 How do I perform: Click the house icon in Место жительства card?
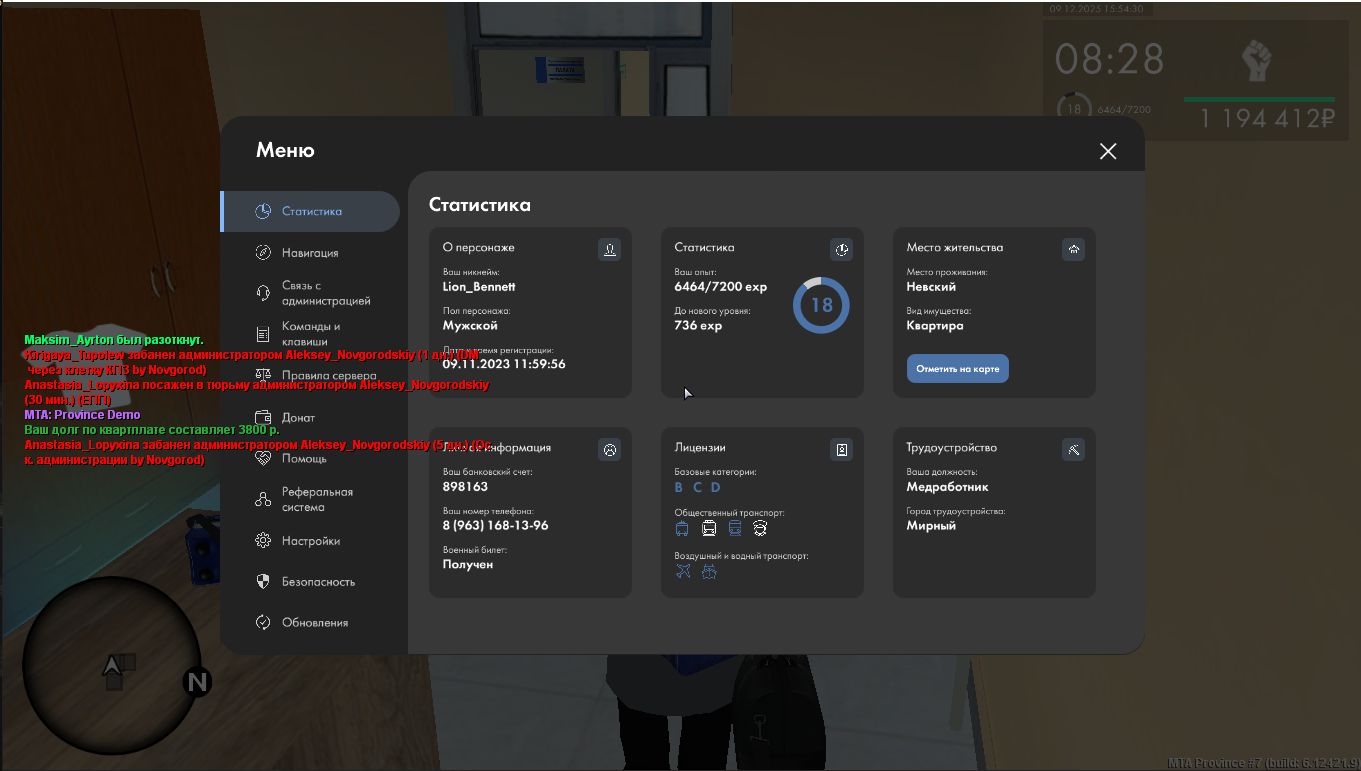[x=1073, y=249]
